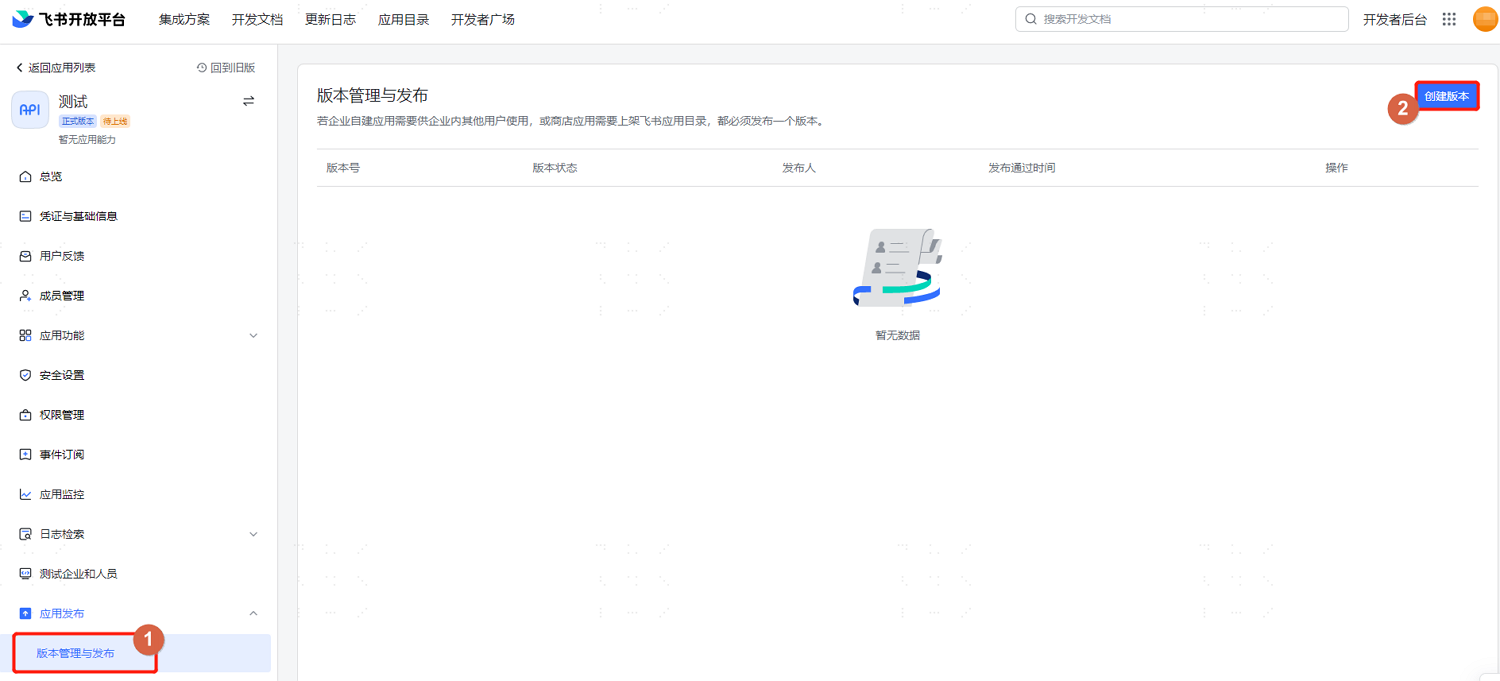
Task: Open the 开发者广场 top menu
Action: click(x=483, y=19)
